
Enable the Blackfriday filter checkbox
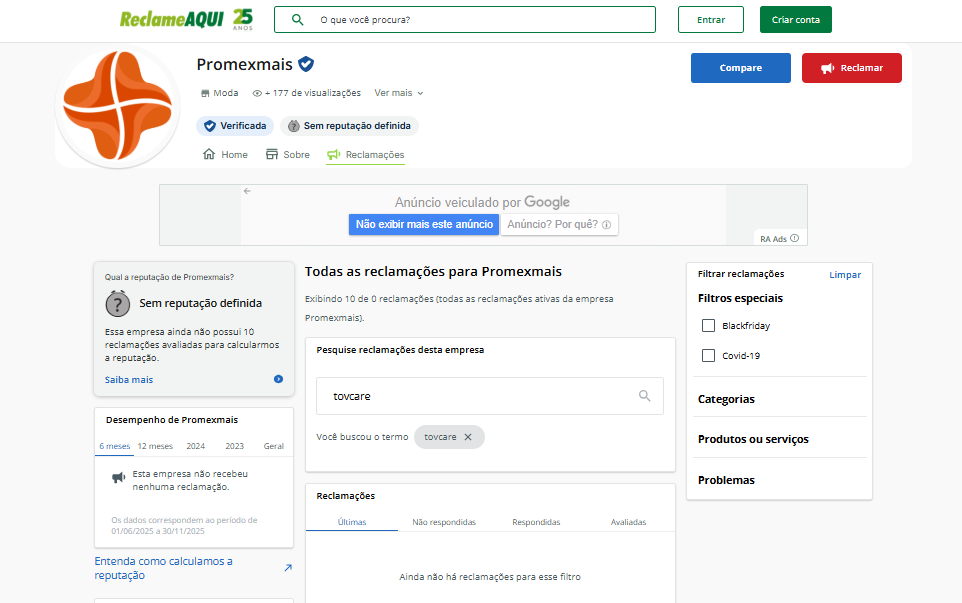[708, 324]
